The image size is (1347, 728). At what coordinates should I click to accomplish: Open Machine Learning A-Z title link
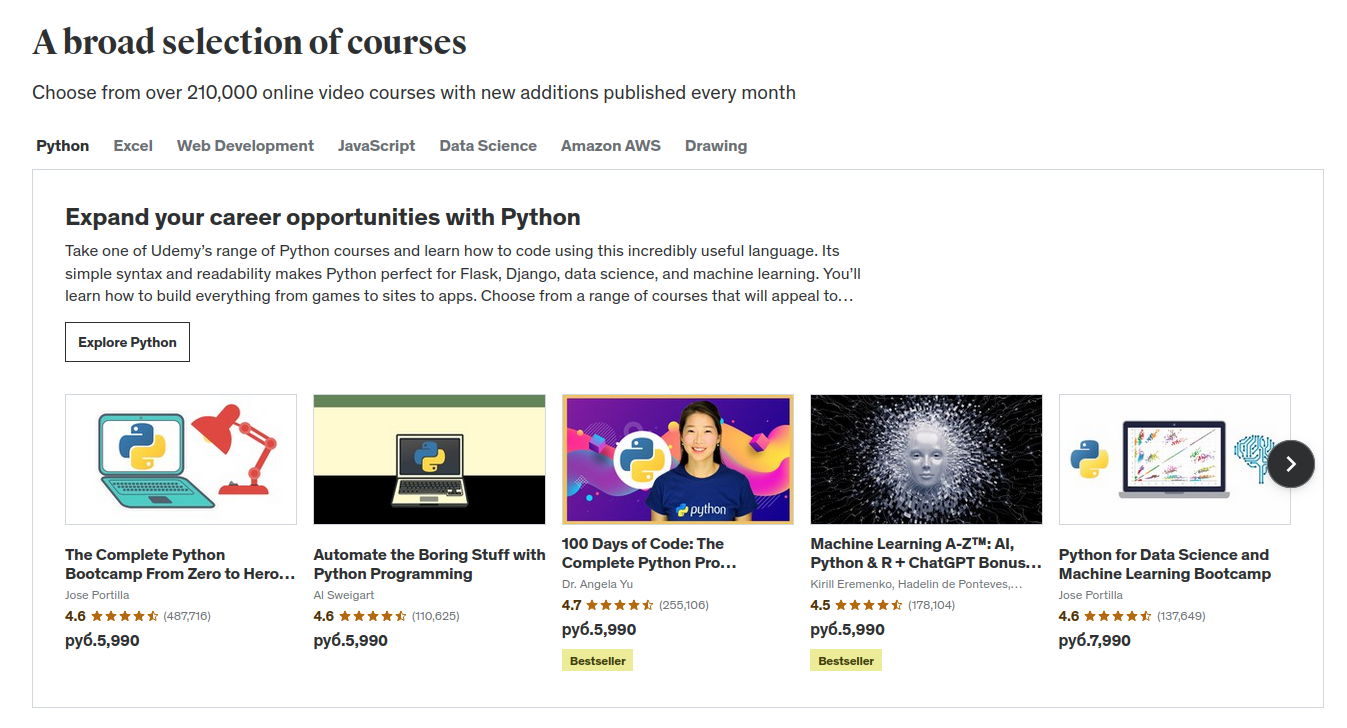[x=926, y=553]
